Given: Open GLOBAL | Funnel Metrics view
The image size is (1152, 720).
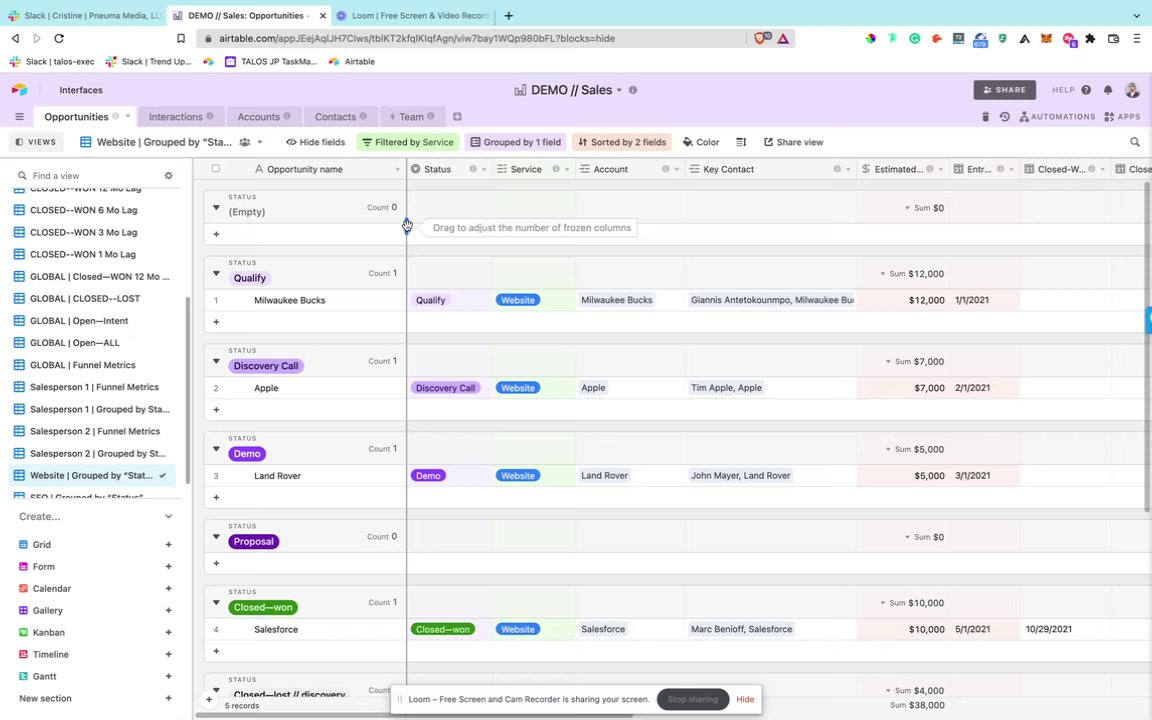Looking at the screenshot, I should tap(82, 365).
